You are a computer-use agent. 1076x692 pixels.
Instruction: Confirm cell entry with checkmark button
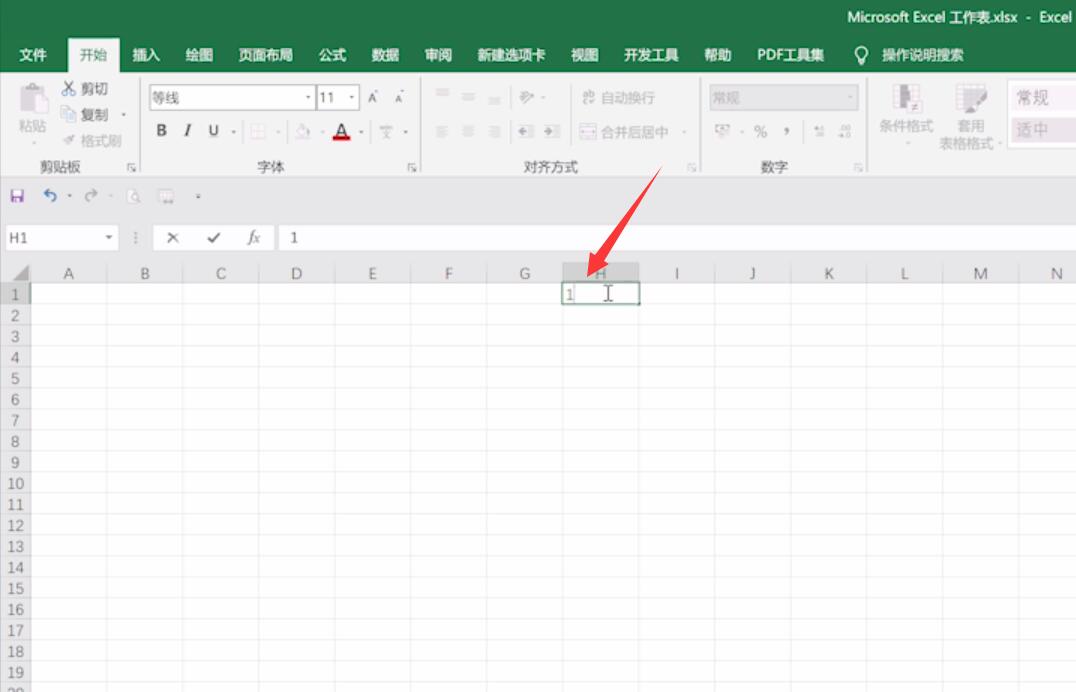point(213,238)
